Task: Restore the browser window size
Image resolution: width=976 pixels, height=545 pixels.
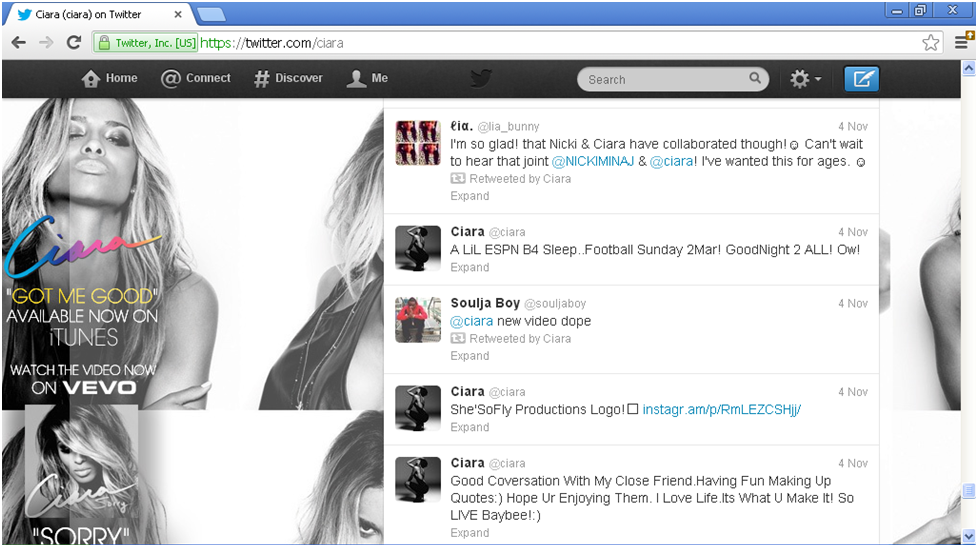Action: 921,9
